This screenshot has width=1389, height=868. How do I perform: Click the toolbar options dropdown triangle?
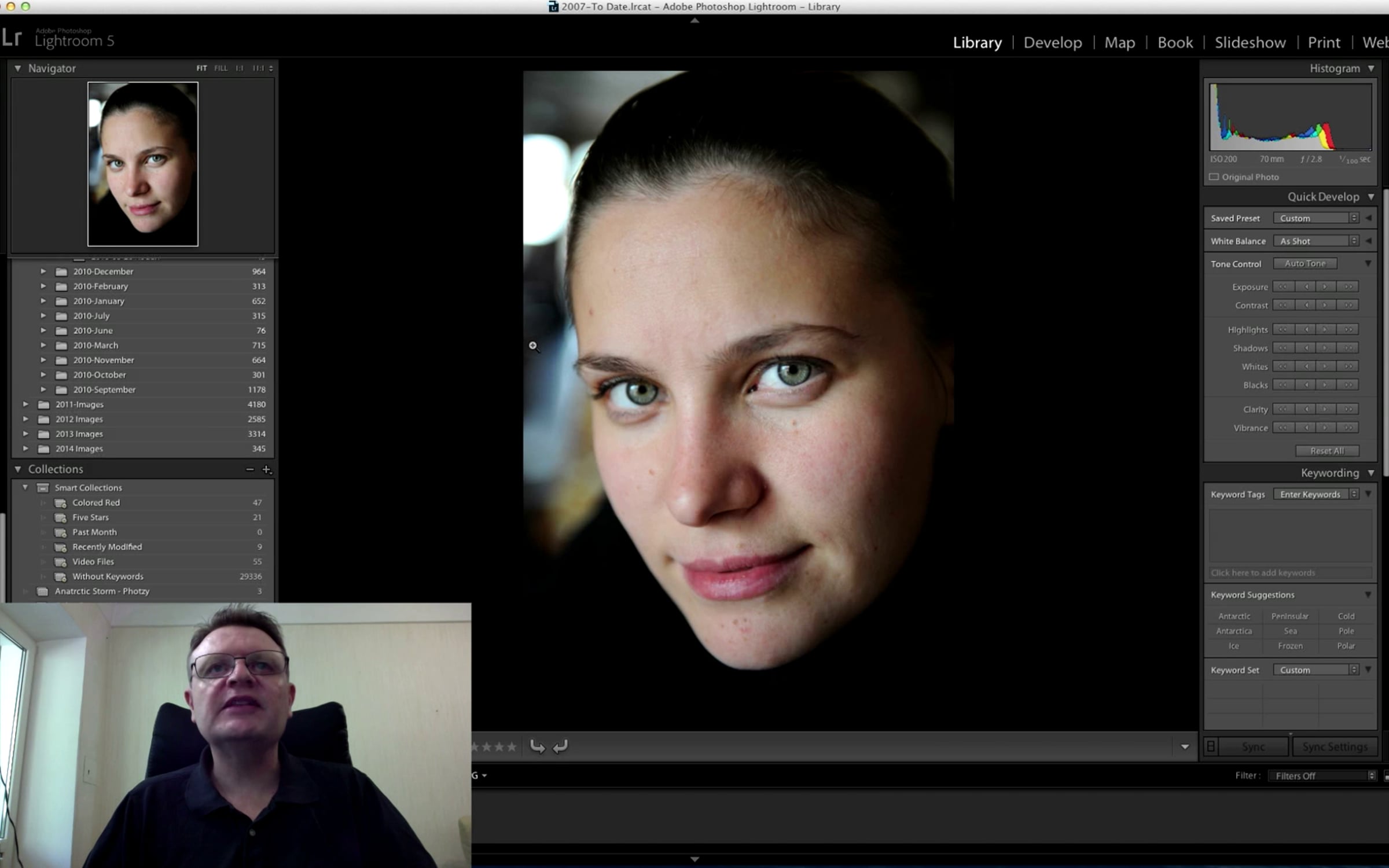point(1185,747)
